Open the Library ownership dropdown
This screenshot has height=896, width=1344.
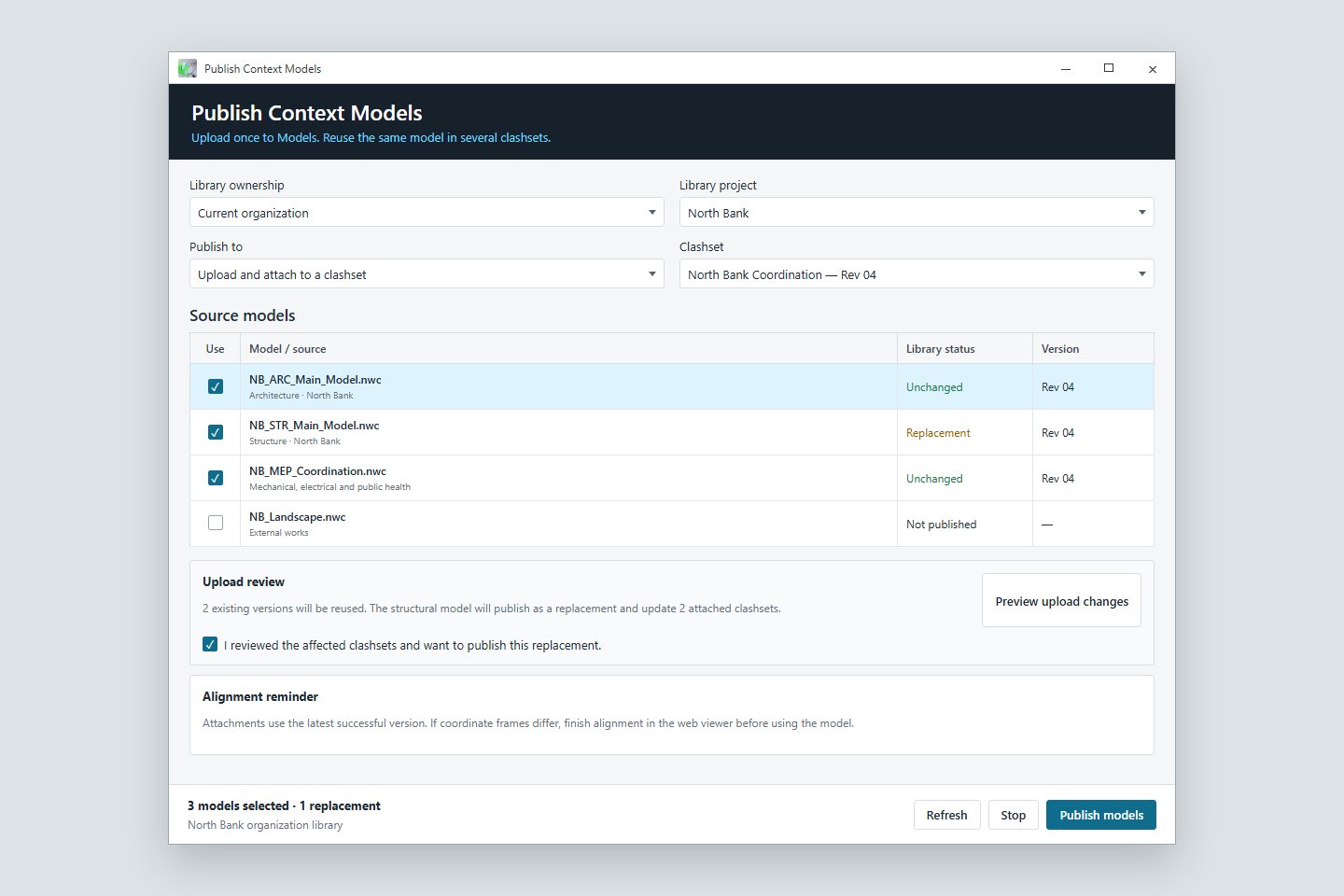427,212
